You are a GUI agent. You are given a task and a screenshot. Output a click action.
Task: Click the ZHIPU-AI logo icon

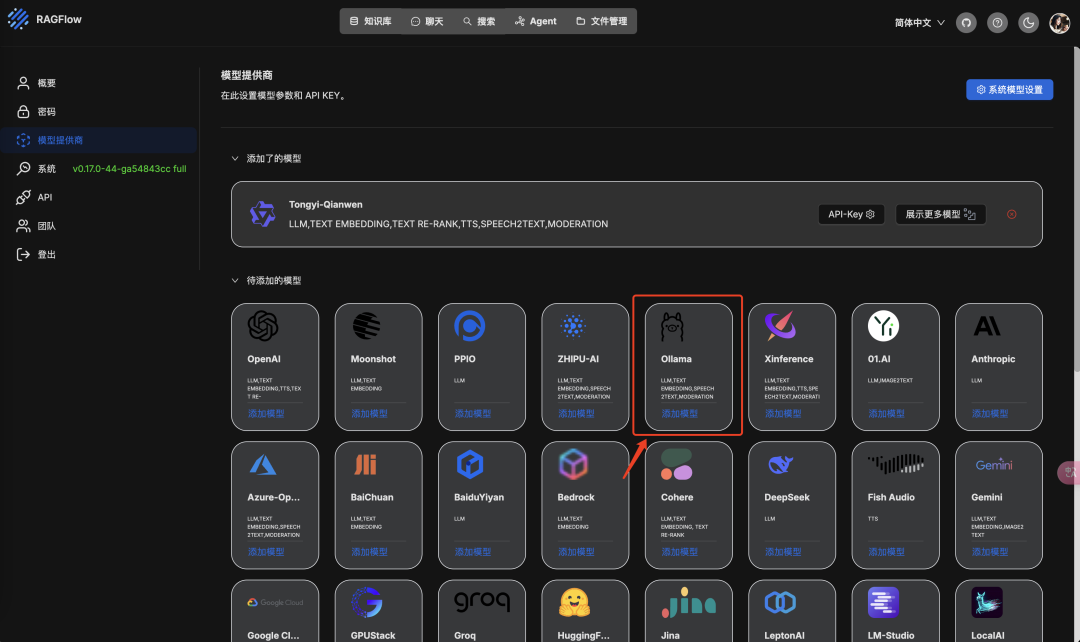(572, 326)
